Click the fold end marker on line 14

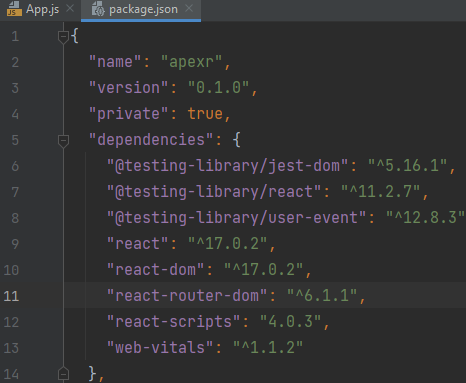click(x=63, y=373)
